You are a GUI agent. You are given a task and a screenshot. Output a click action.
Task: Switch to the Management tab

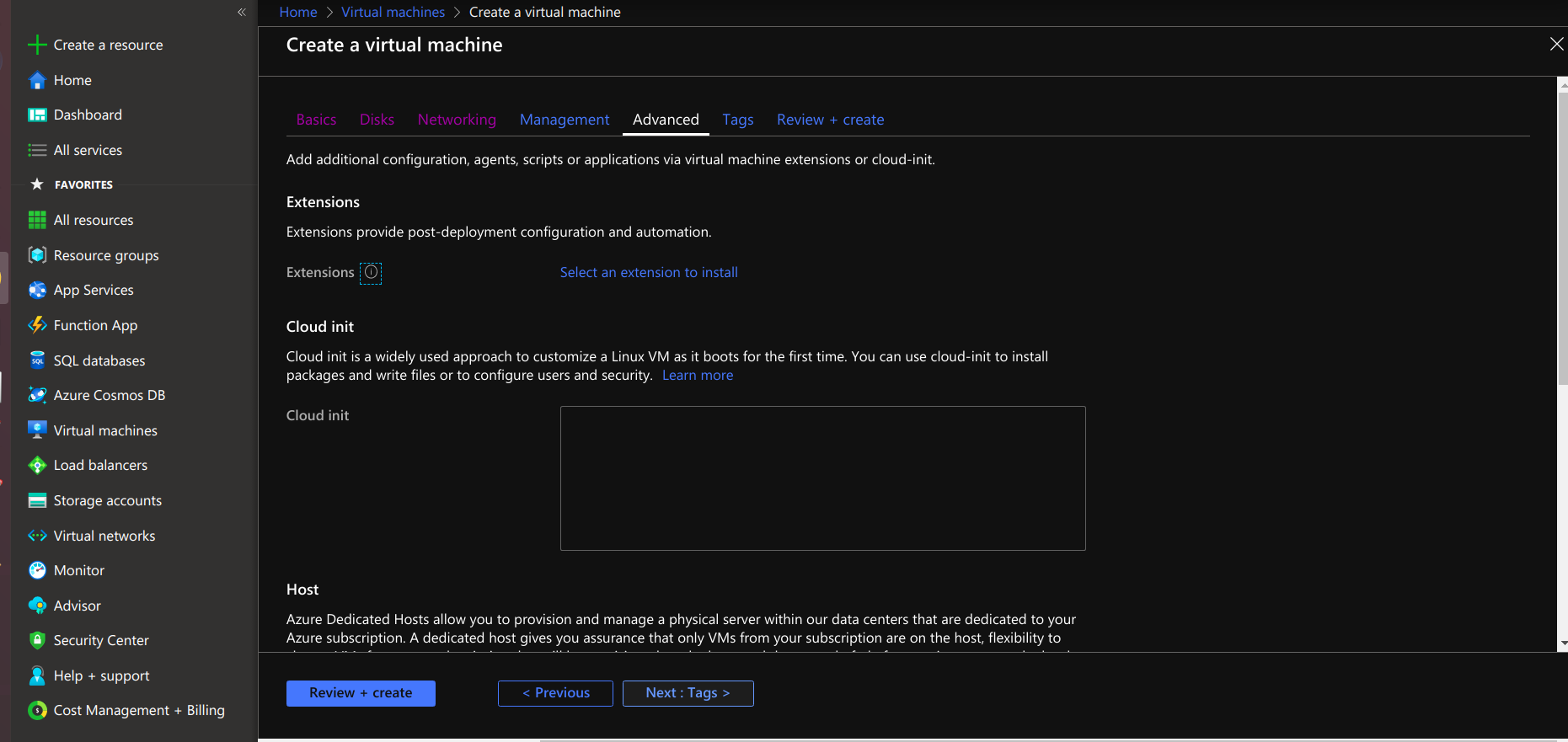point(564,120)
